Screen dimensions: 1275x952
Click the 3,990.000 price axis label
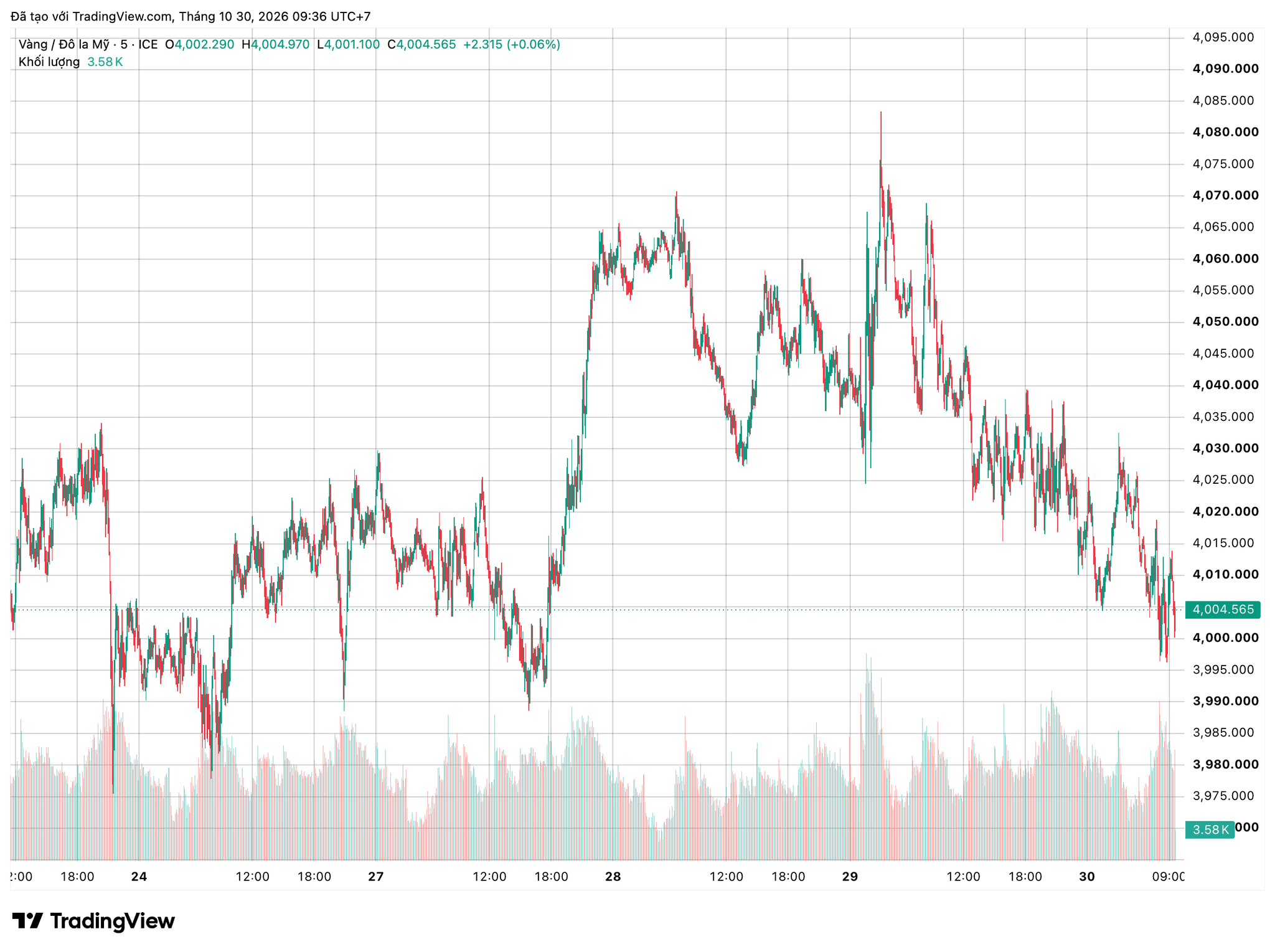coord(1225,701)
